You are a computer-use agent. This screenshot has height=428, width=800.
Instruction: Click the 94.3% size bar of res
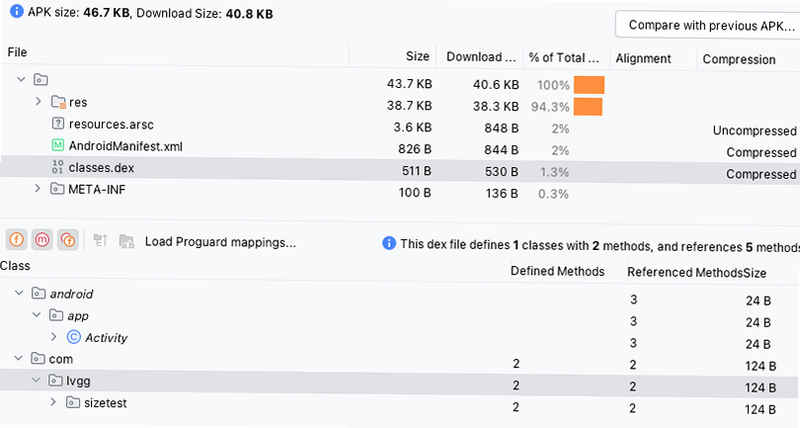click(x=588, y=107)
